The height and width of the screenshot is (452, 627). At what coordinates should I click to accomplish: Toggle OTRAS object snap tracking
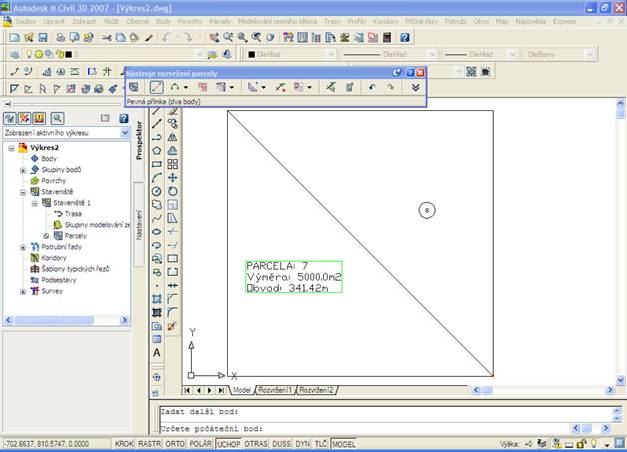point(256,444)
